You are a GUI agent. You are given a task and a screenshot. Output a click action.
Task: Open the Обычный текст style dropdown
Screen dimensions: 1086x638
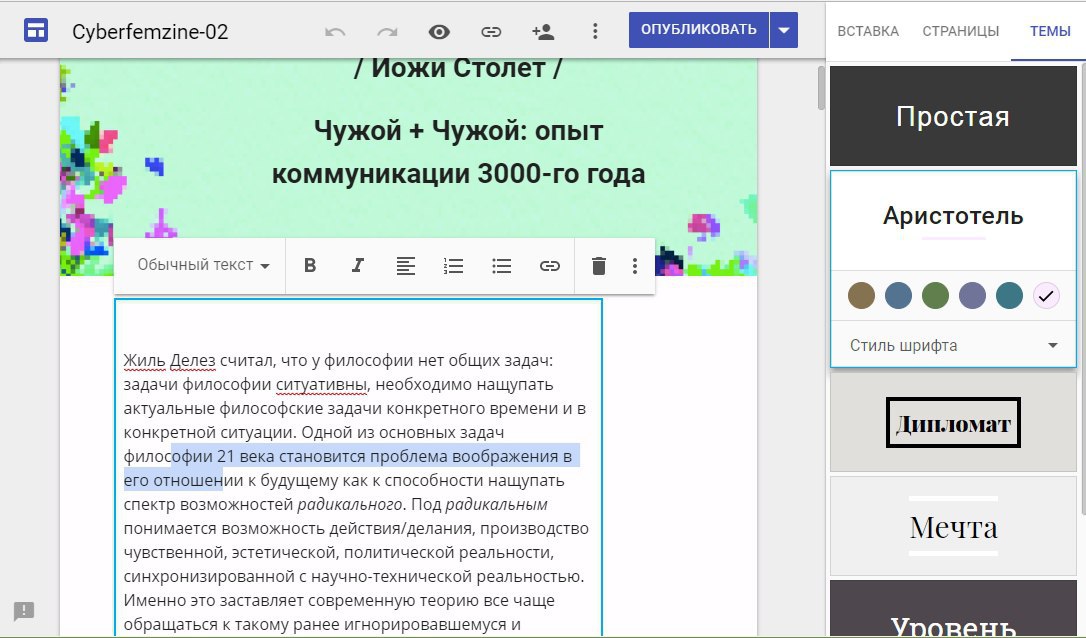click(x=203, y=265)
